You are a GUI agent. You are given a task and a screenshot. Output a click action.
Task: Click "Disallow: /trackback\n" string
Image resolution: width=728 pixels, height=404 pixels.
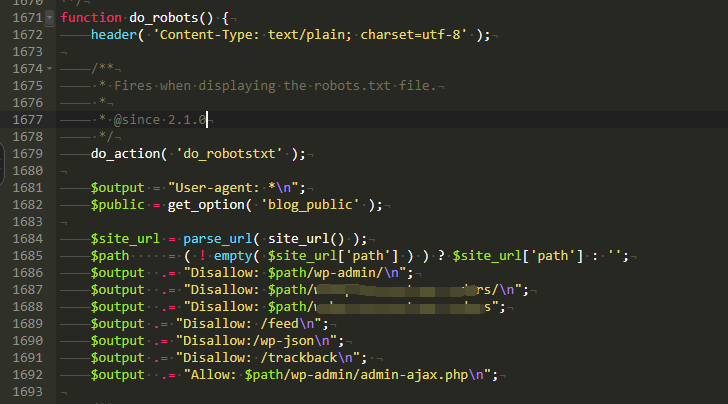point(268,358)
